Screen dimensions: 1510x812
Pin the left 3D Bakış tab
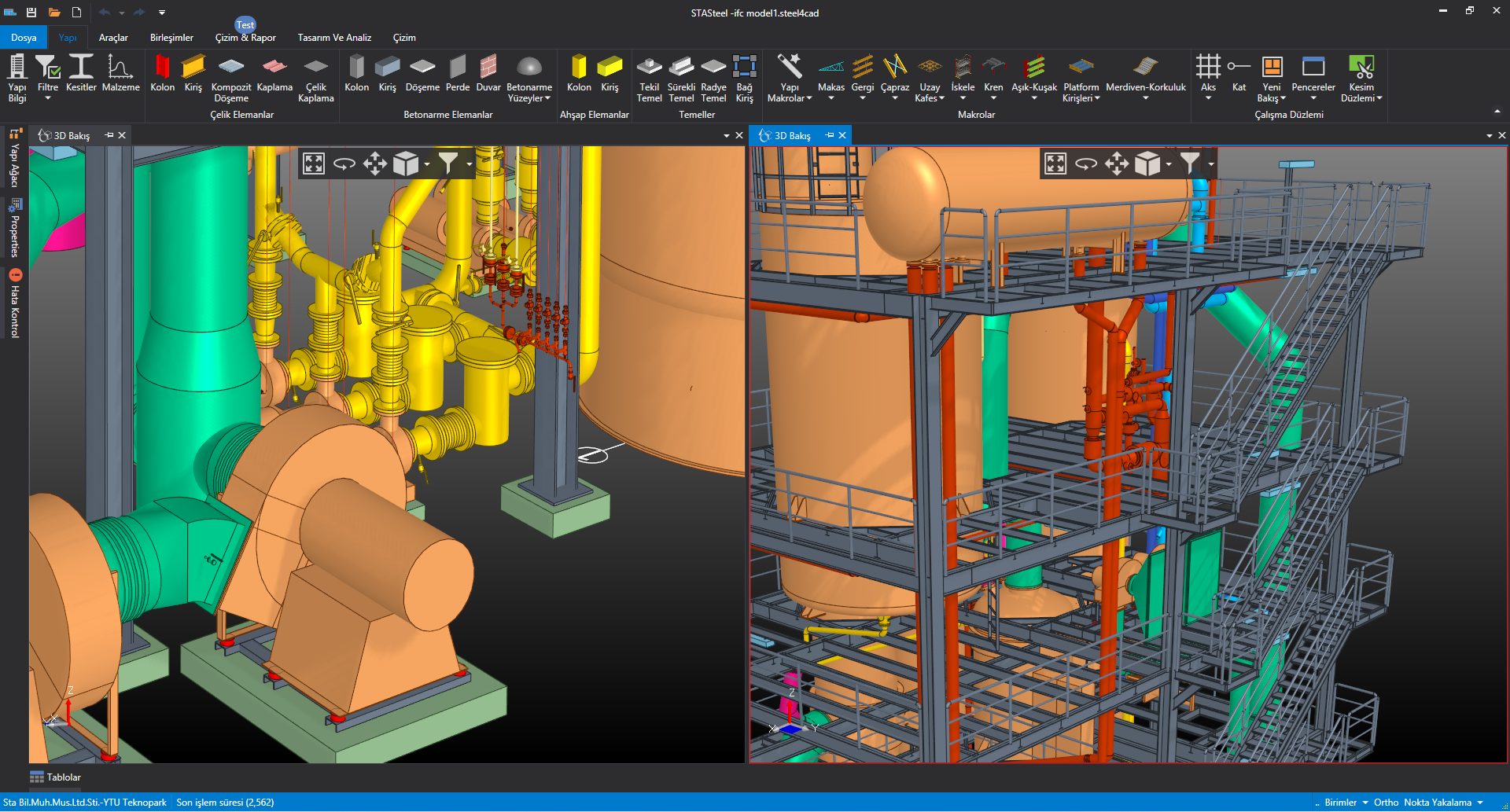(x=109, y=135)
